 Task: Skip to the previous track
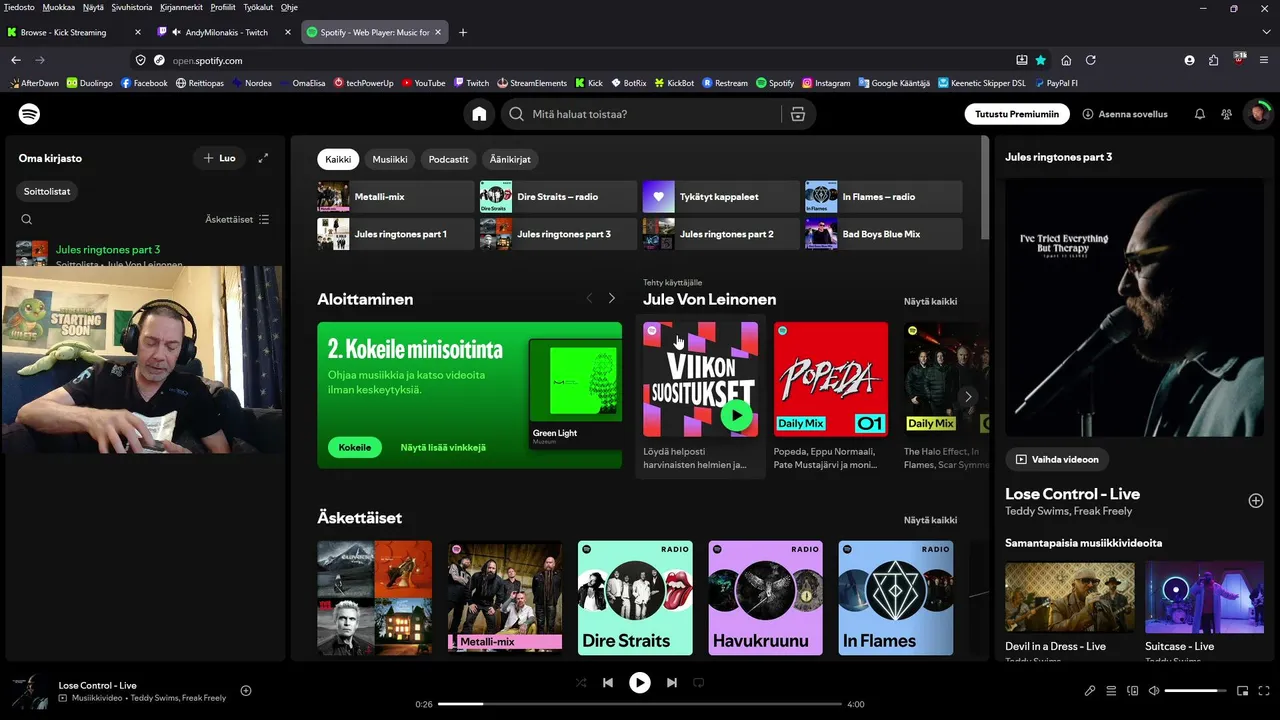(x=607, y=683)
